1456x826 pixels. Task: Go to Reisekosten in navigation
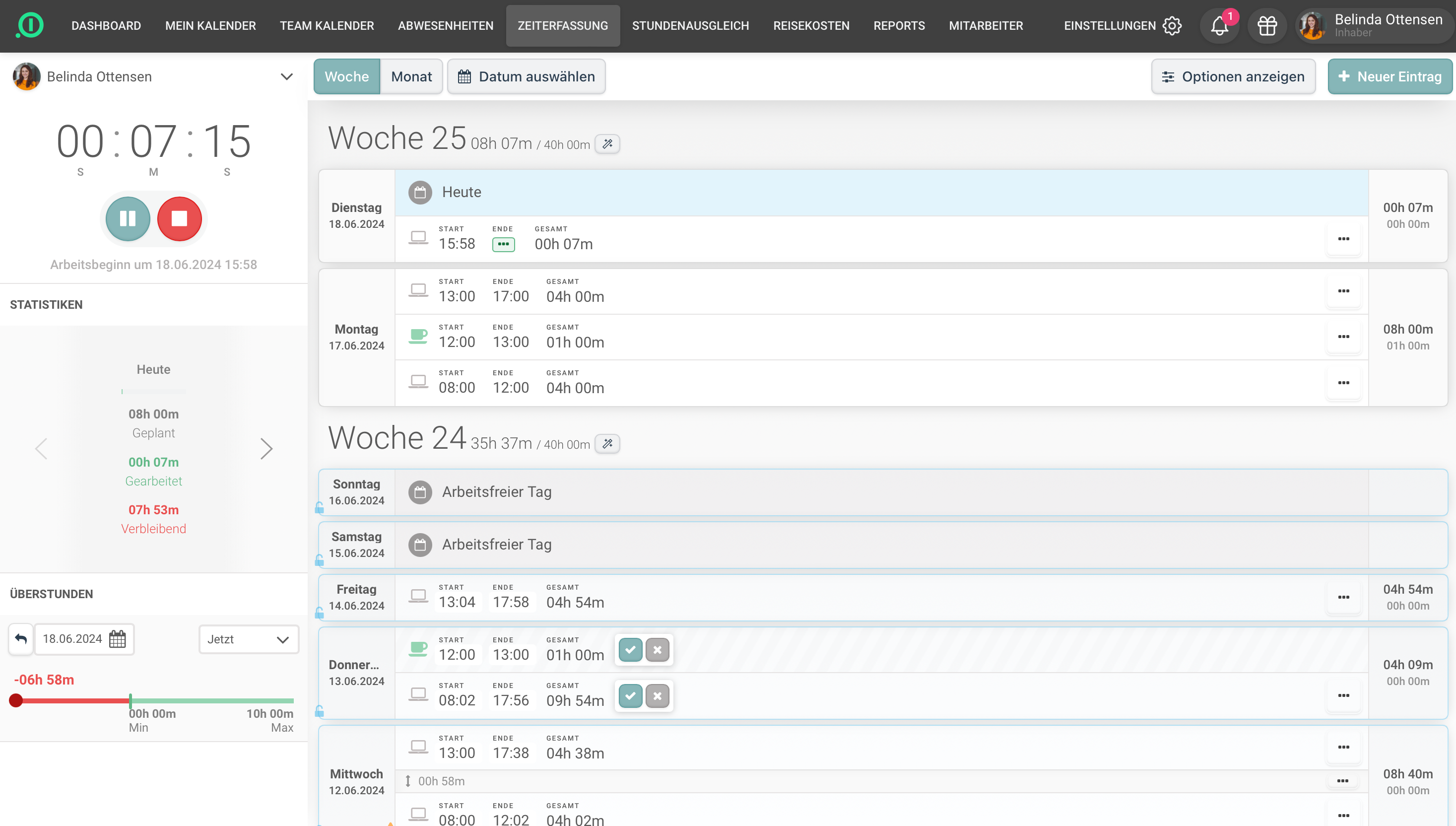coord(811,25)
